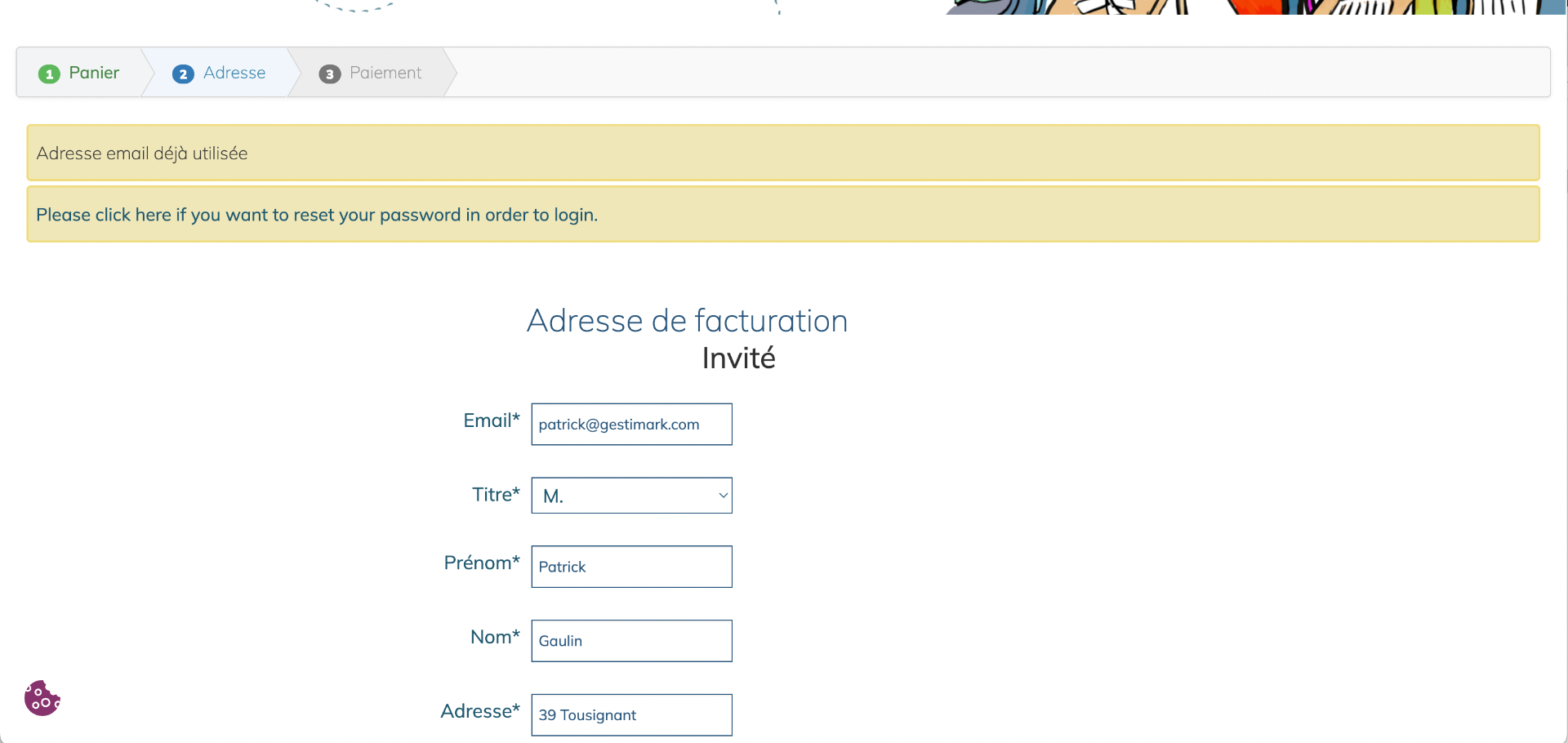
Task: Follow the reset your password link
Action: pyautogui.click(x=317, y=215)
